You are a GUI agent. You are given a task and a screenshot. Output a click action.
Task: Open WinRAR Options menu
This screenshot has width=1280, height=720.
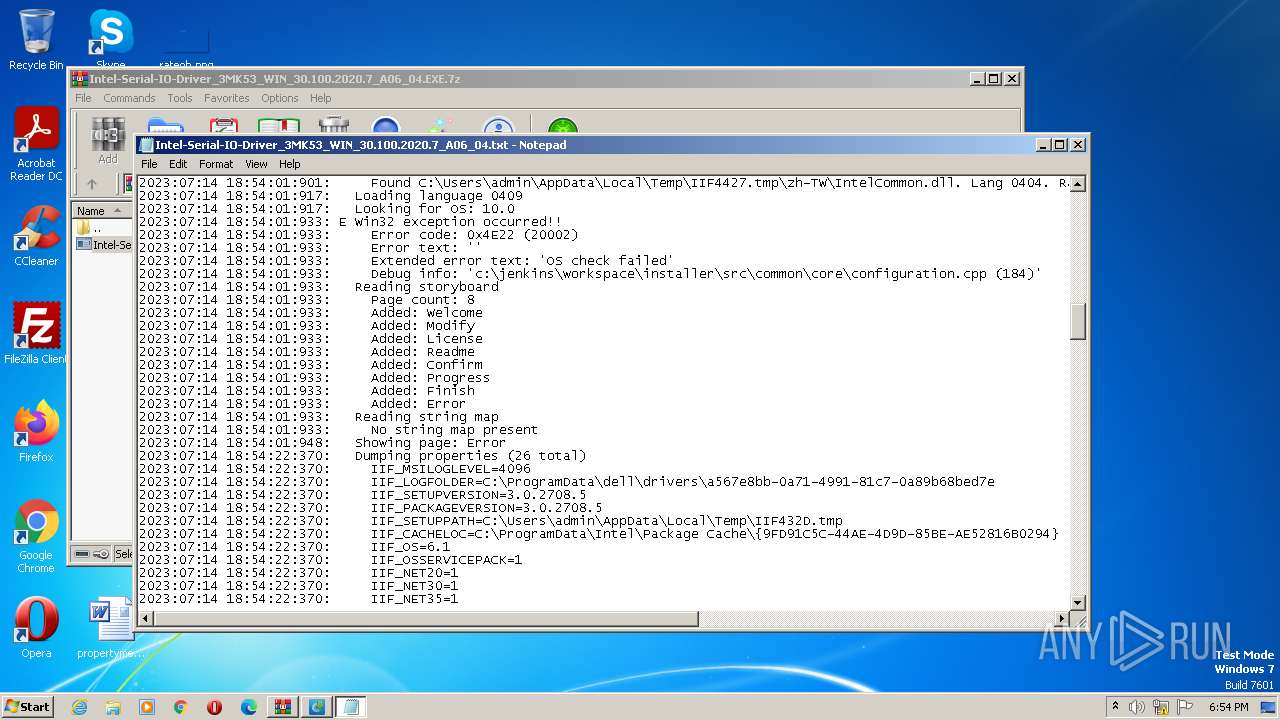pyautogui.click(x=280, y=98)
